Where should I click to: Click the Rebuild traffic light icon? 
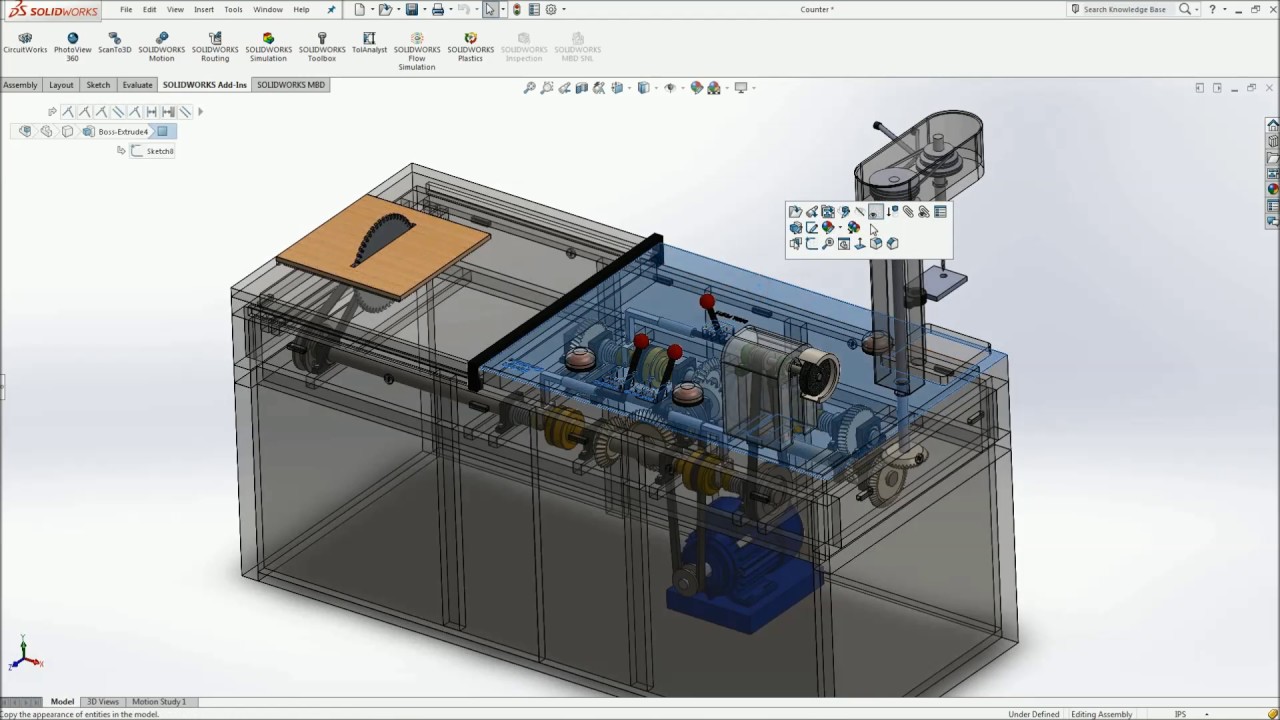point(516,10)
